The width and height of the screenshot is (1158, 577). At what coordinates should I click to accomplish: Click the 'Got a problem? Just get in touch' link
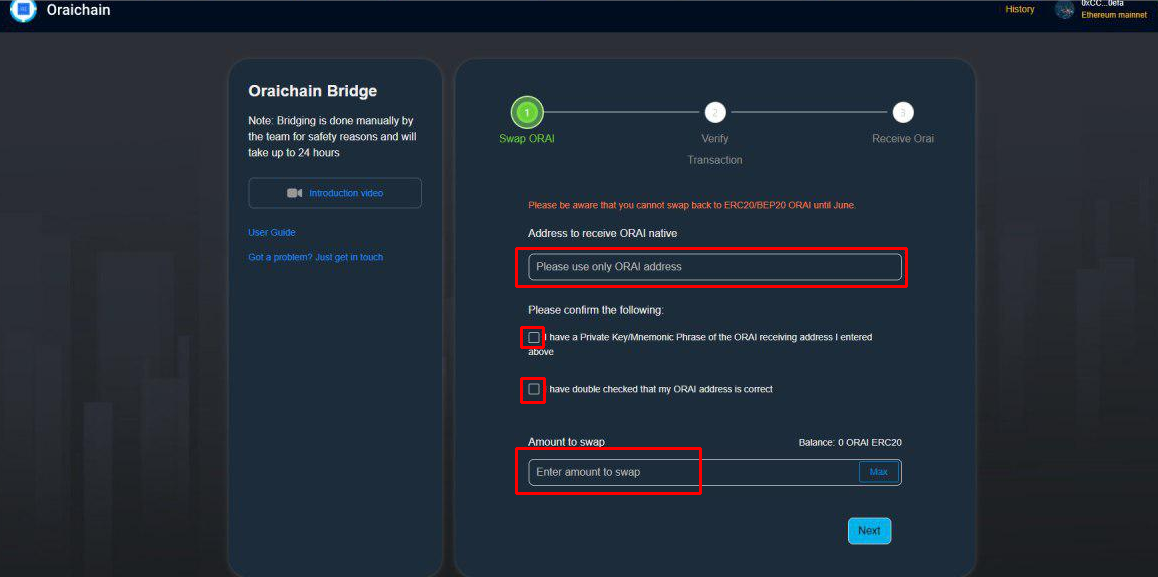coord(315,257)
